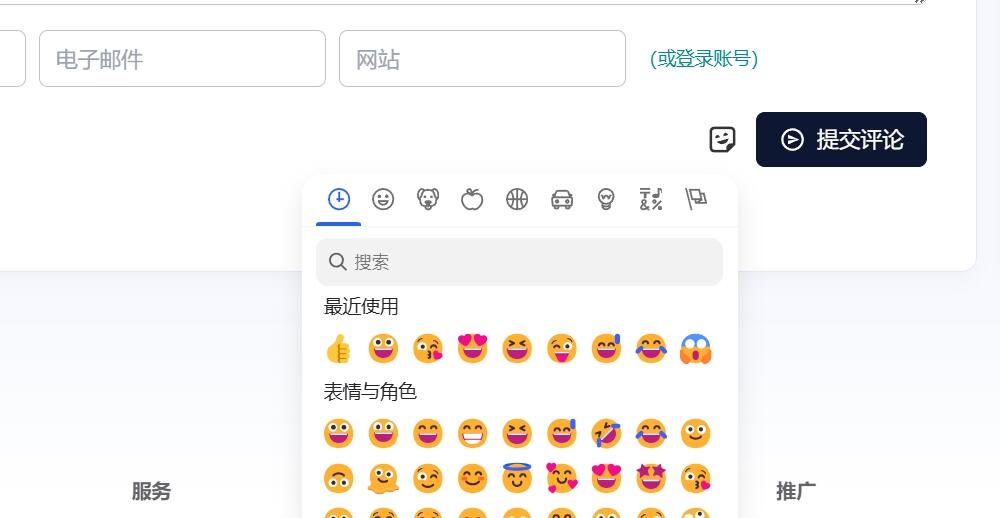The image size is (1000, 518).
Task: Focus the 电子邮件 input field
Action: click(x=182, y=59)
